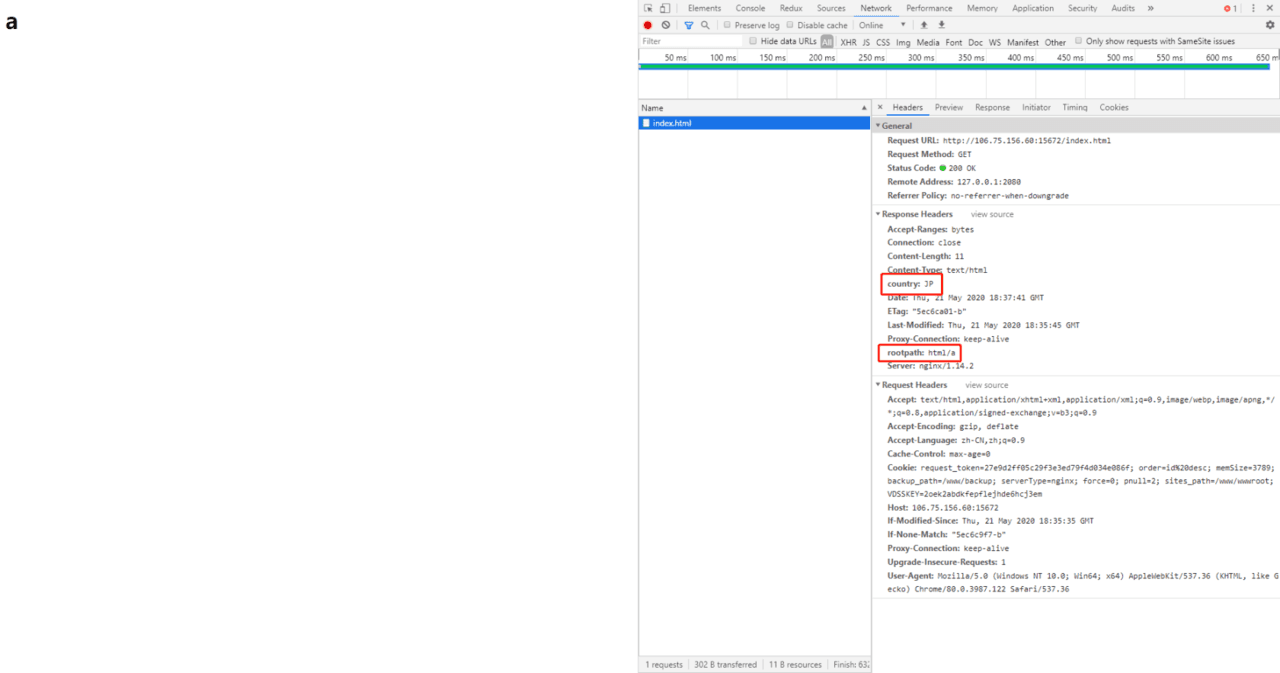1280x673 pixels.
Task: Activate the inspect element picker icon
Action: [x=648, y=8]
